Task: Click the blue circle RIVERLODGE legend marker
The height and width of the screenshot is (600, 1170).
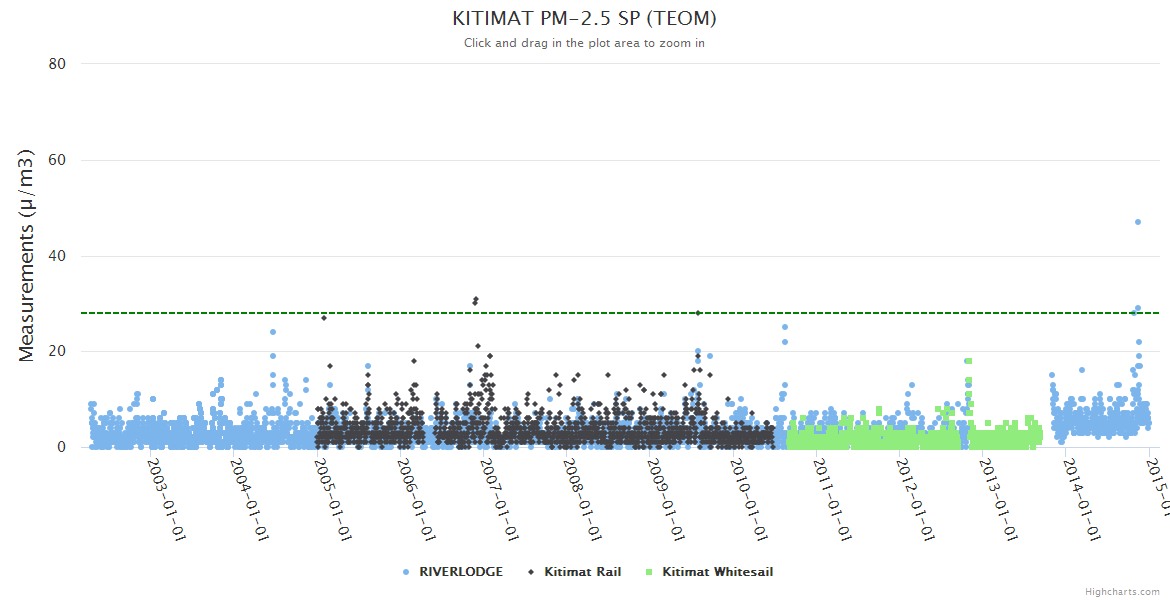Action: click(x=406, y=572)
